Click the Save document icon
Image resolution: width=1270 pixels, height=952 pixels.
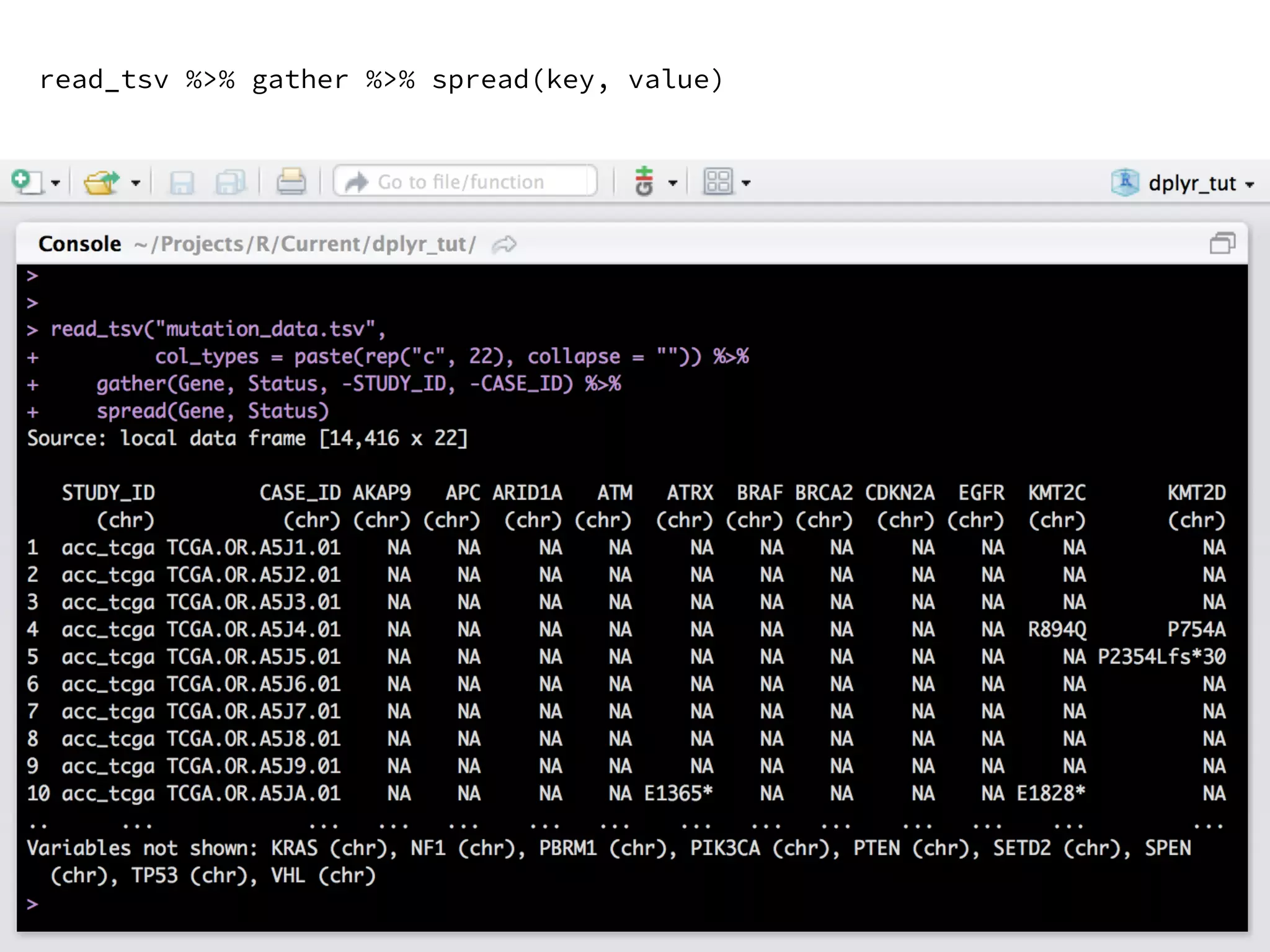pyautogui.click(x=182, y=182)
